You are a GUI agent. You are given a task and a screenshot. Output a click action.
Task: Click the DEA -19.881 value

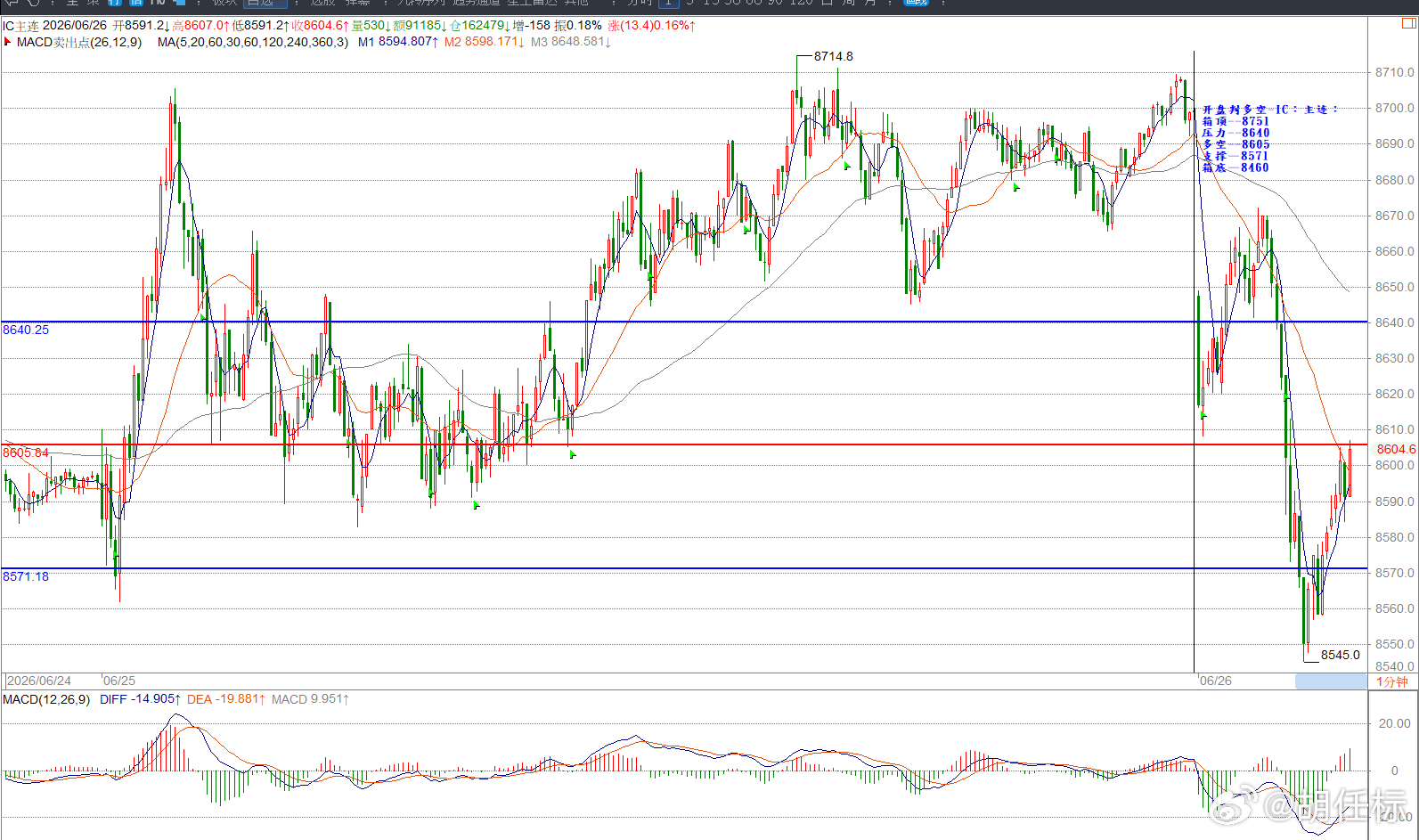226,699
